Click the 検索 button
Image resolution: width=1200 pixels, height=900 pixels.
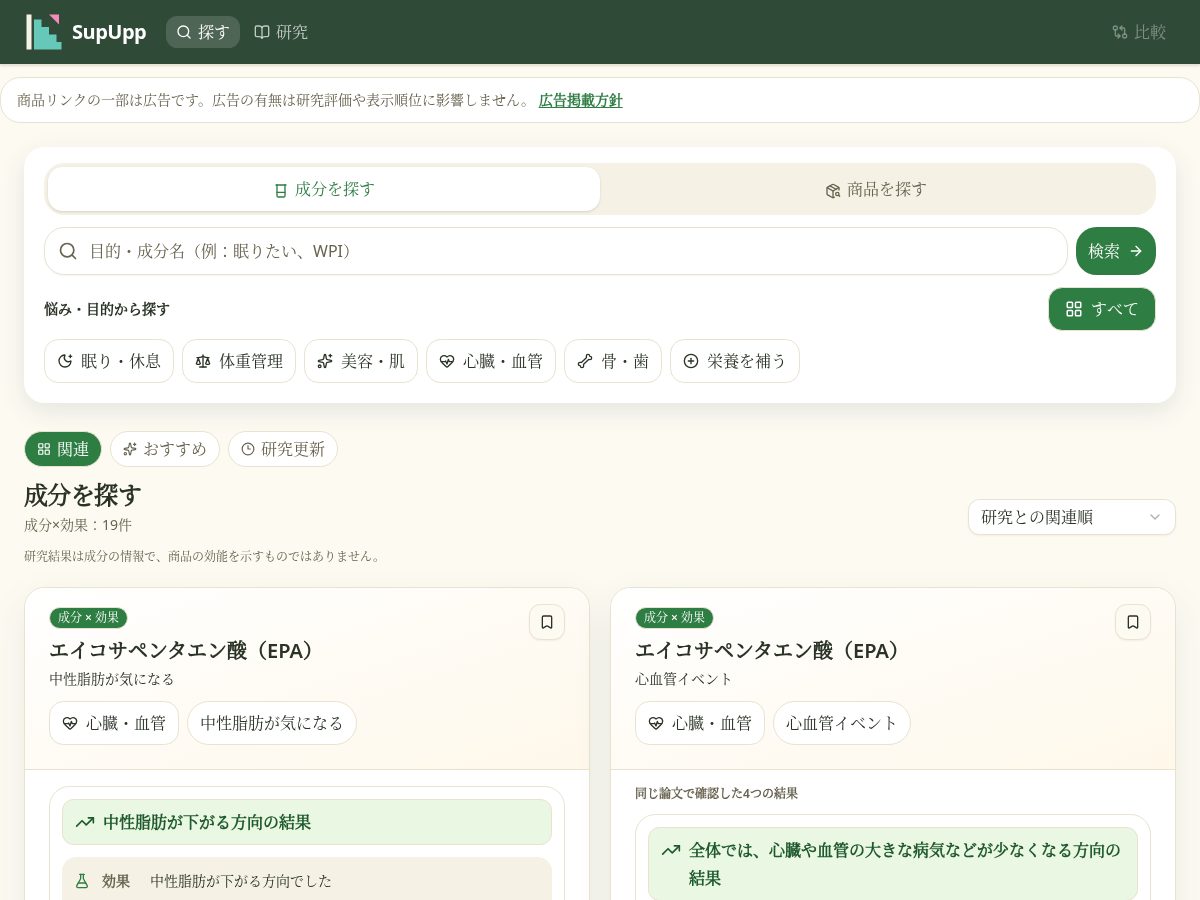tap(1116, 251)
